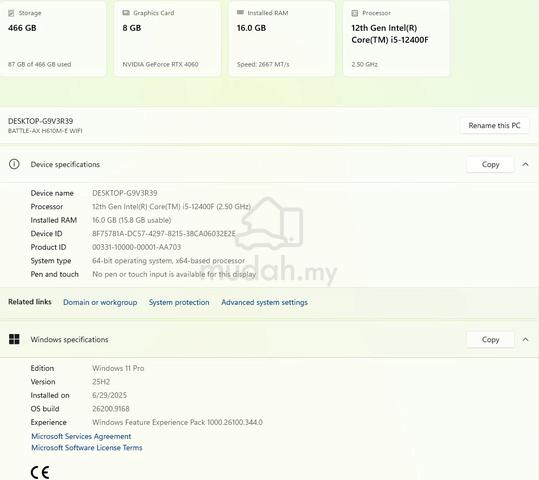This screenshot has height=480, width=539.
Task: Open Domain or workgroup link
Action: (x=100, y=302)
